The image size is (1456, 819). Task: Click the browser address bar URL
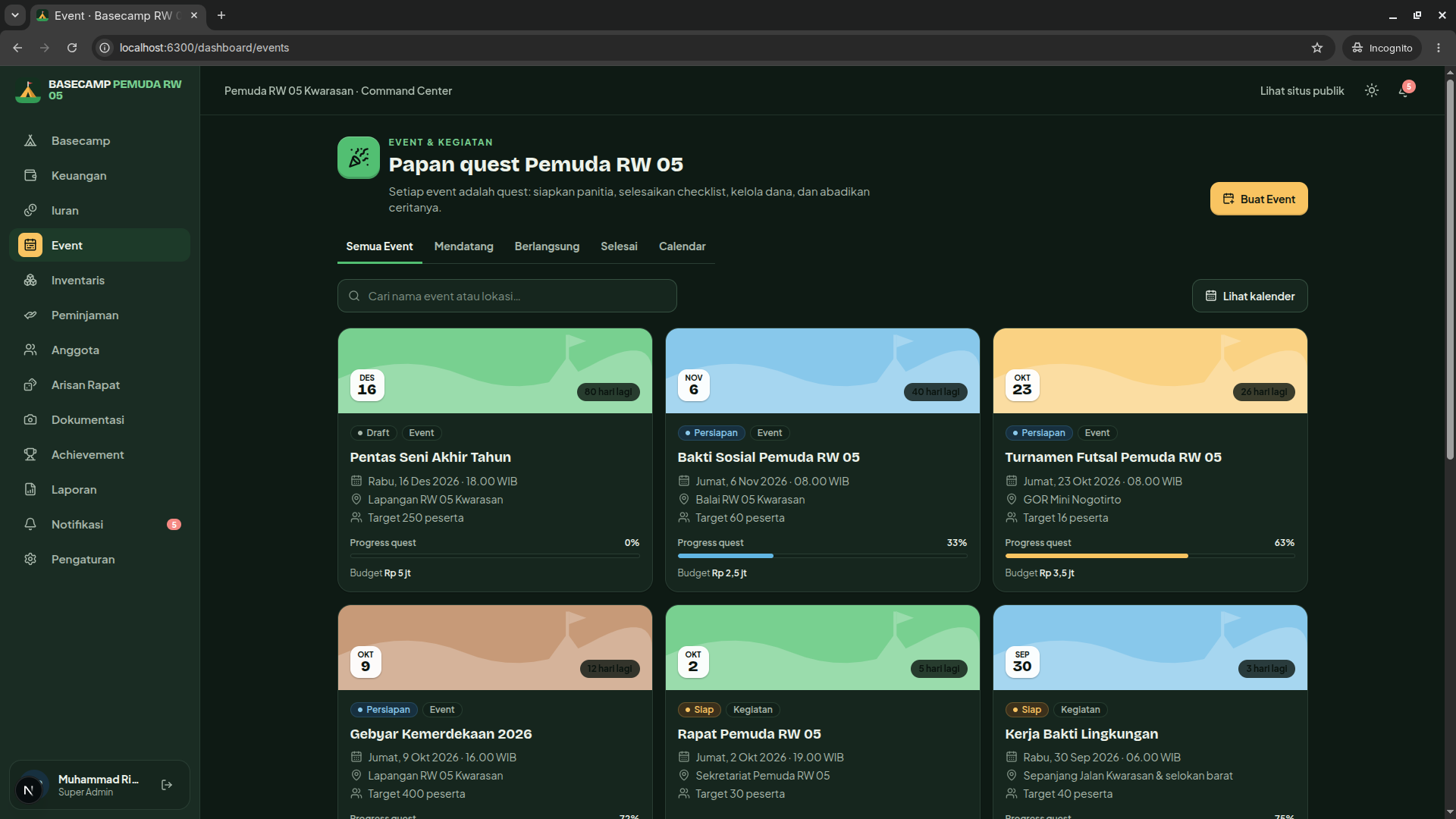coord(204,48)
